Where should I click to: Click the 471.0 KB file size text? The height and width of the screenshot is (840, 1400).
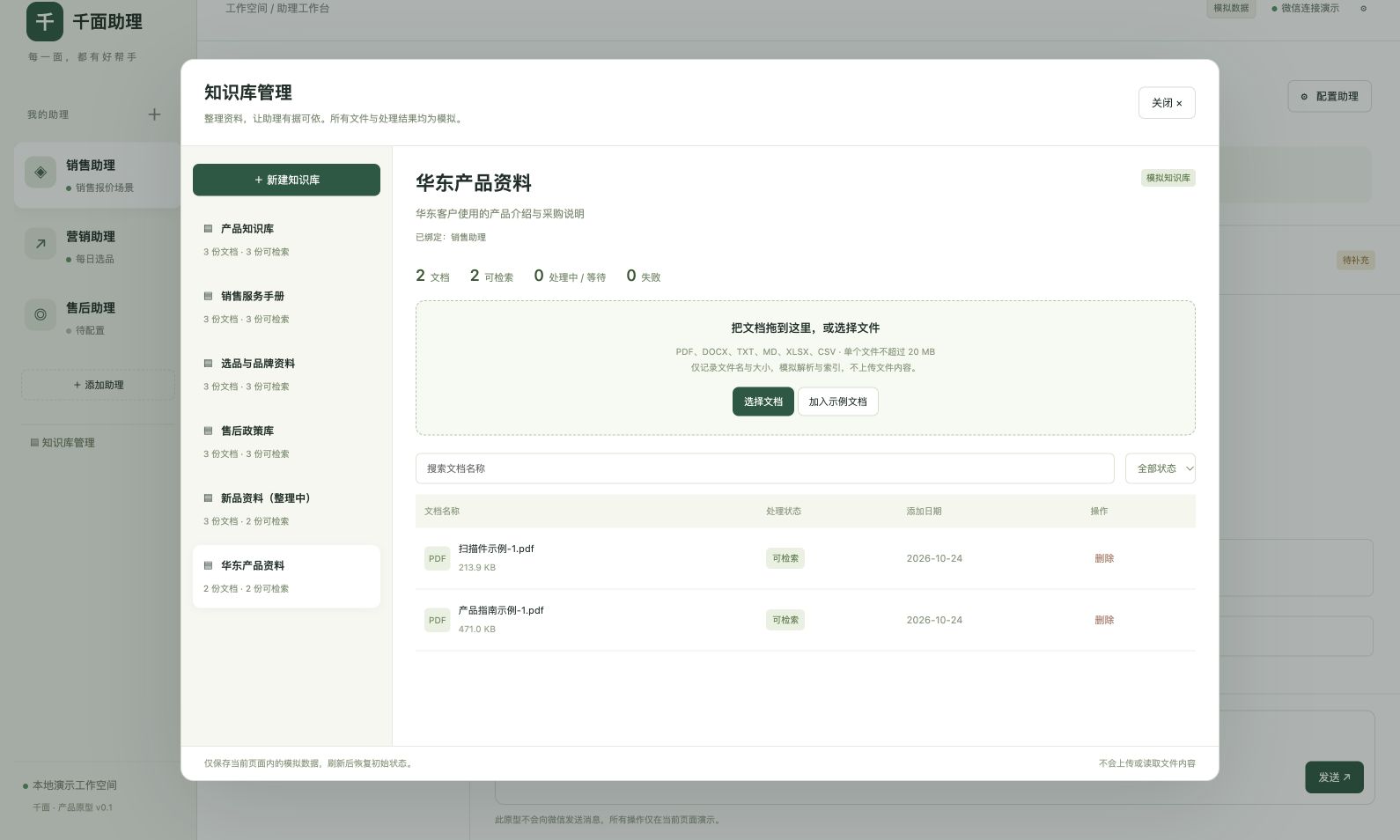pyautogui.click(x=477, y=630)
